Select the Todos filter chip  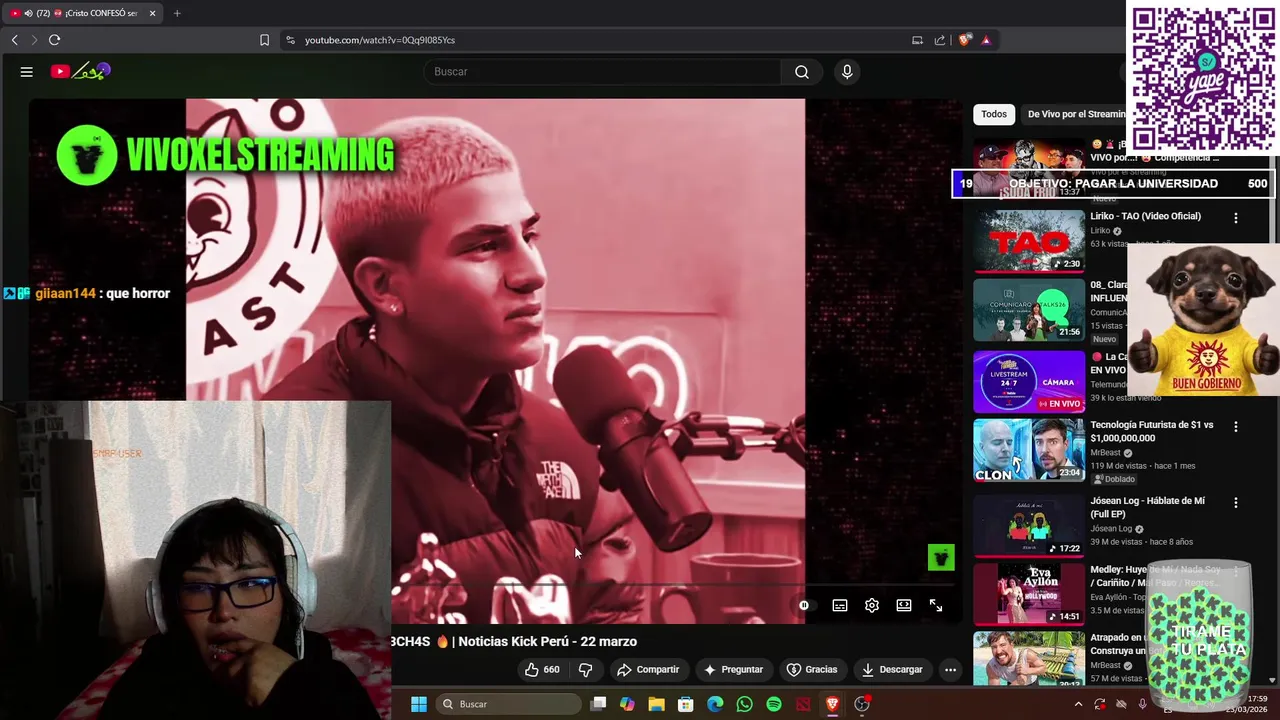pyautogui.click(x=994, y=114)
